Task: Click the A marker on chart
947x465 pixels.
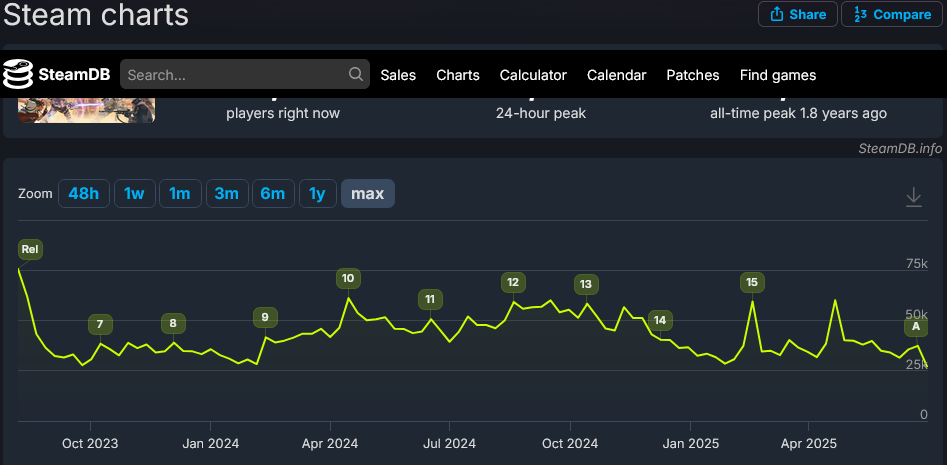Action: point(916,327)
